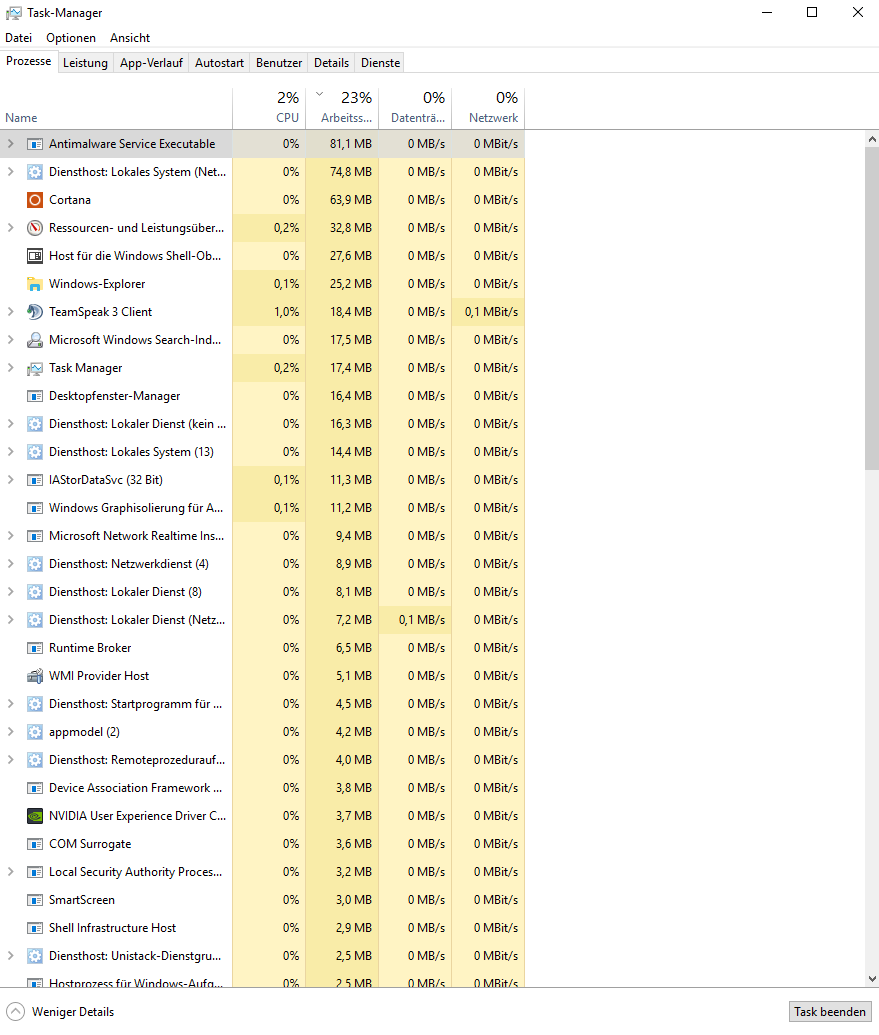Switch to the Dienste tab

380,63
